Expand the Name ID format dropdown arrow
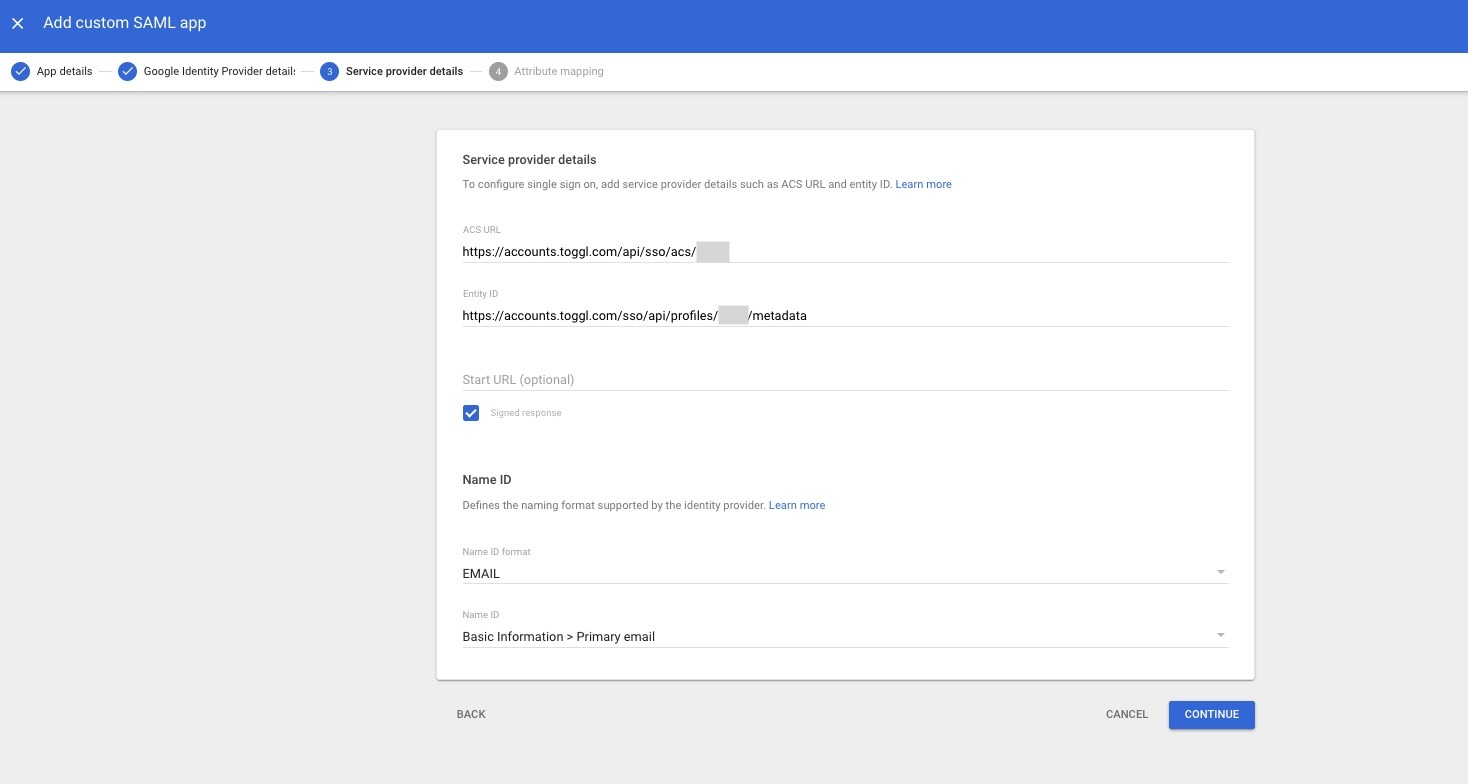The height and width of the screenshot is (784, 1468). coord(1220,572)
